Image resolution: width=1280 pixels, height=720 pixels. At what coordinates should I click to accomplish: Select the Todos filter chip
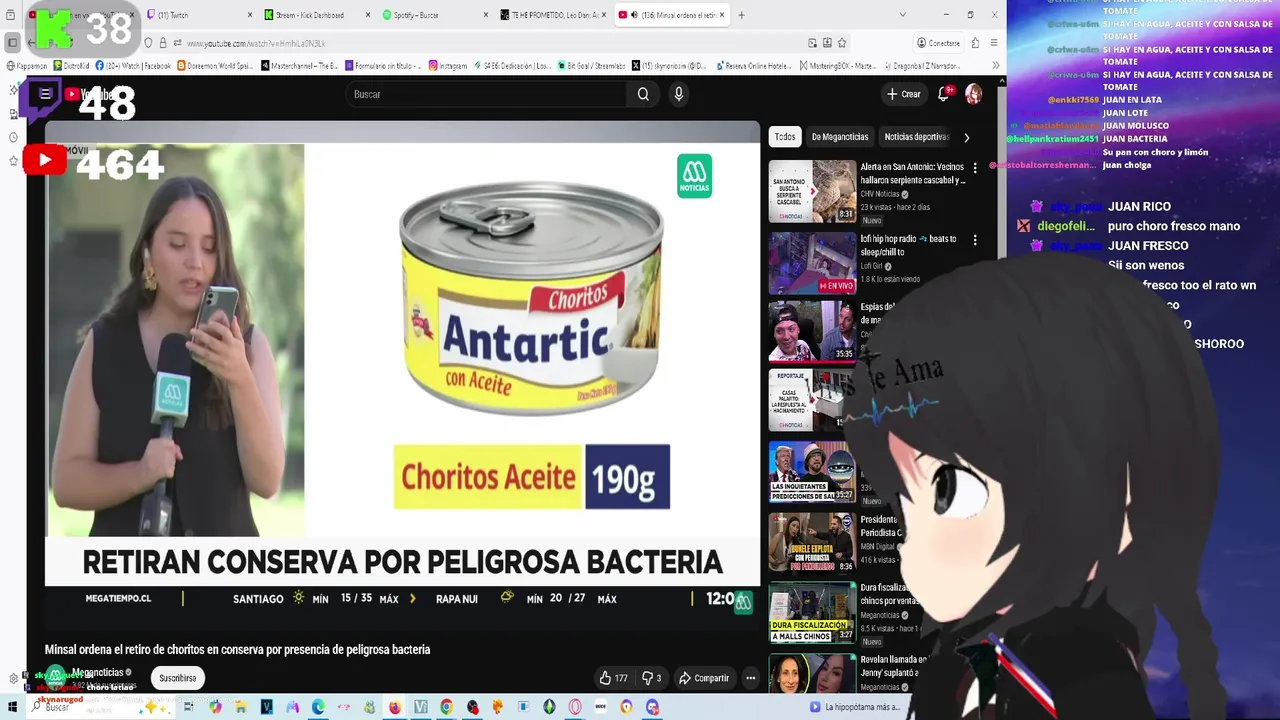click(785, 137)
